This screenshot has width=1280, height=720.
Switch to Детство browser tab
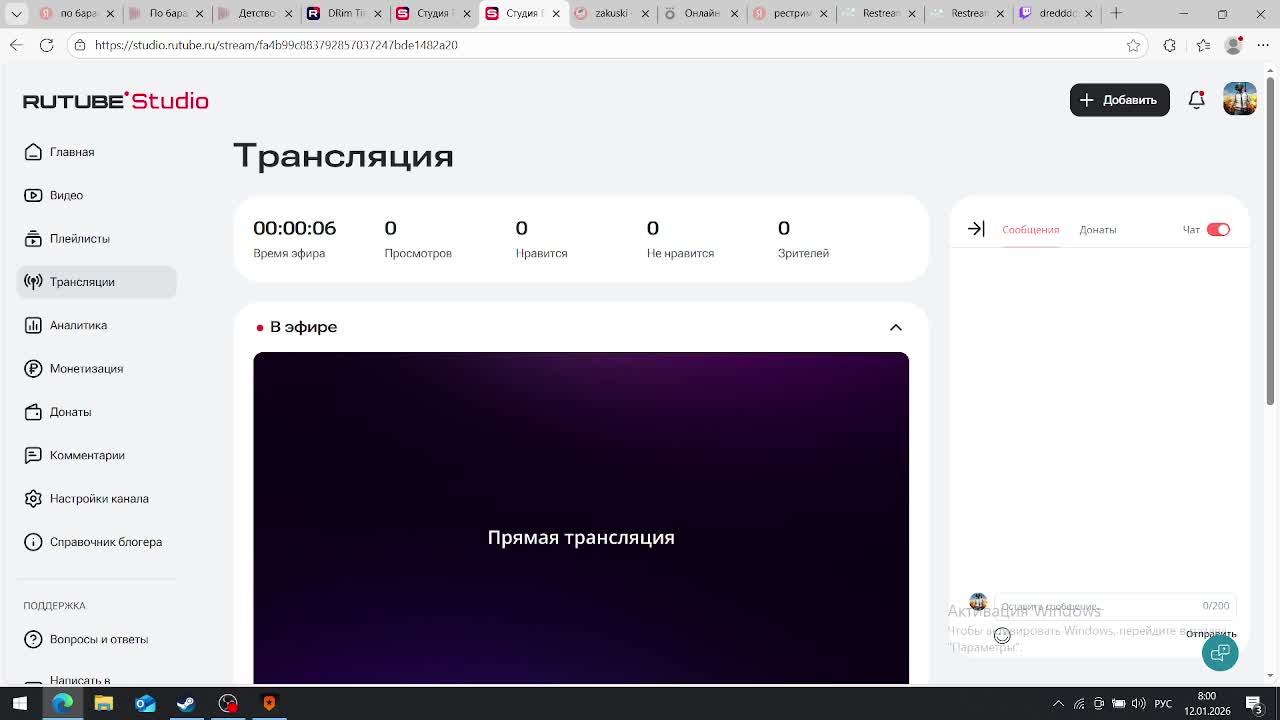pyautogui.click(x=255, y=13)
